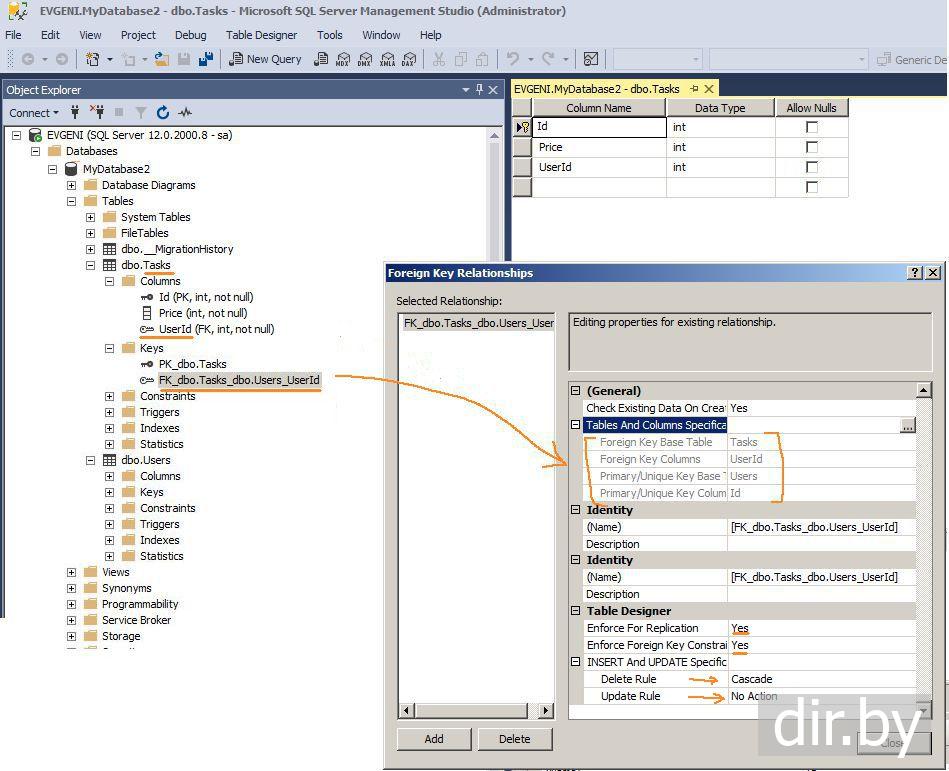Viewport: 949px width, 771px height.
Task: Click the Save All toolbar icon
Action: pos(206,59)
